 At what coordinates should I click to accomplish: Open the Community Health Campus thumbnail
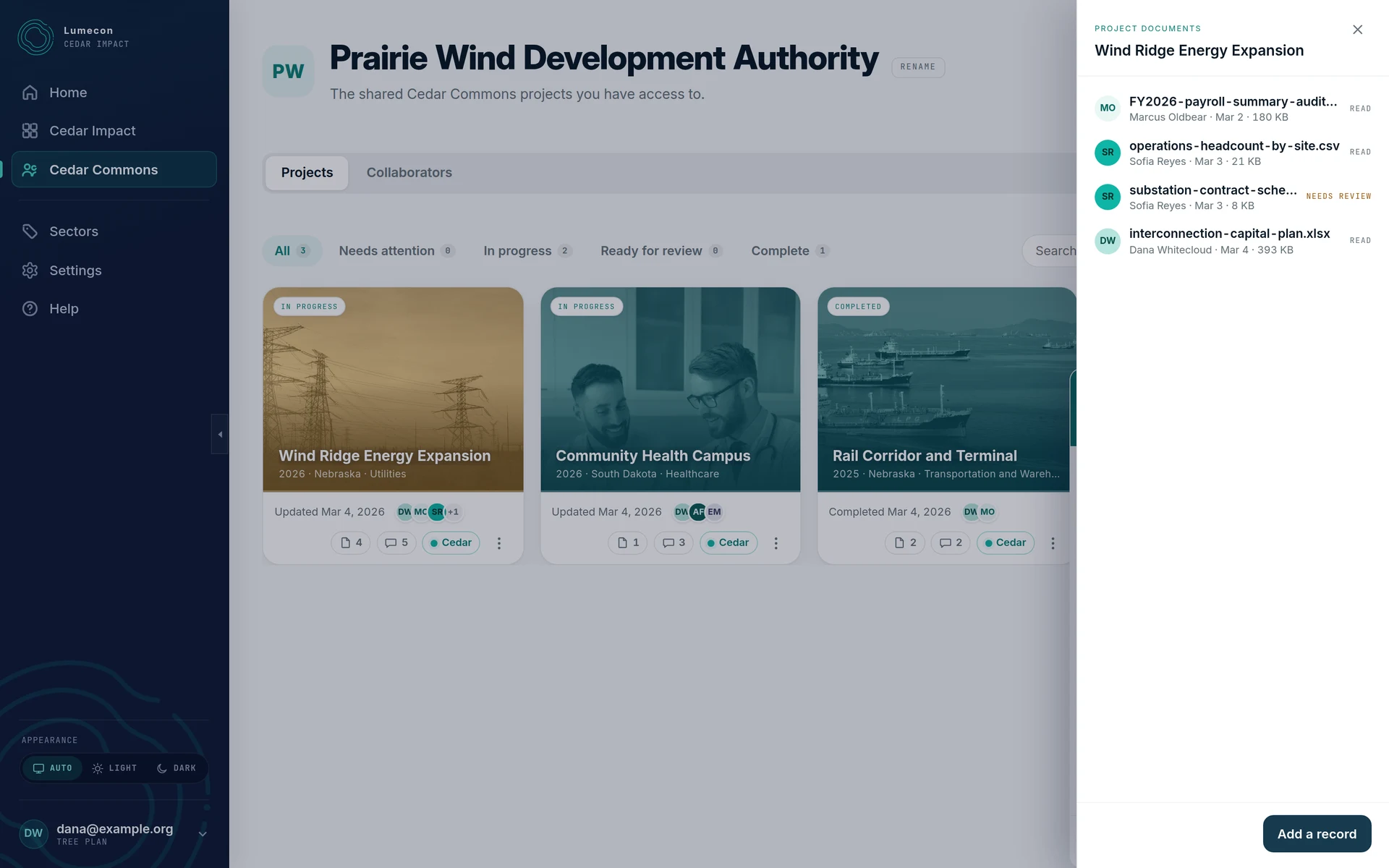tap(671, 390)
